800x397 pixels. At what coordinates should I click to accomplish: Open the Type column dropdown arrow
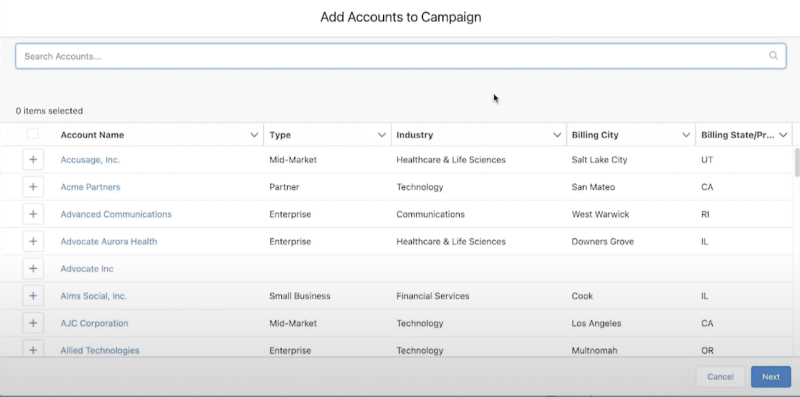tap(381, 135)
